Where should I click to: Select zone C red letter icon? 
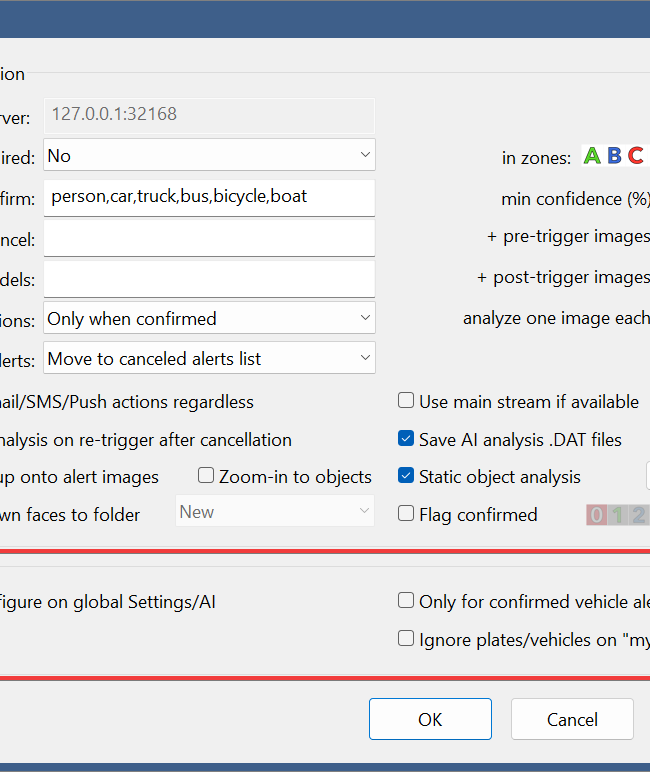point(636,156)
